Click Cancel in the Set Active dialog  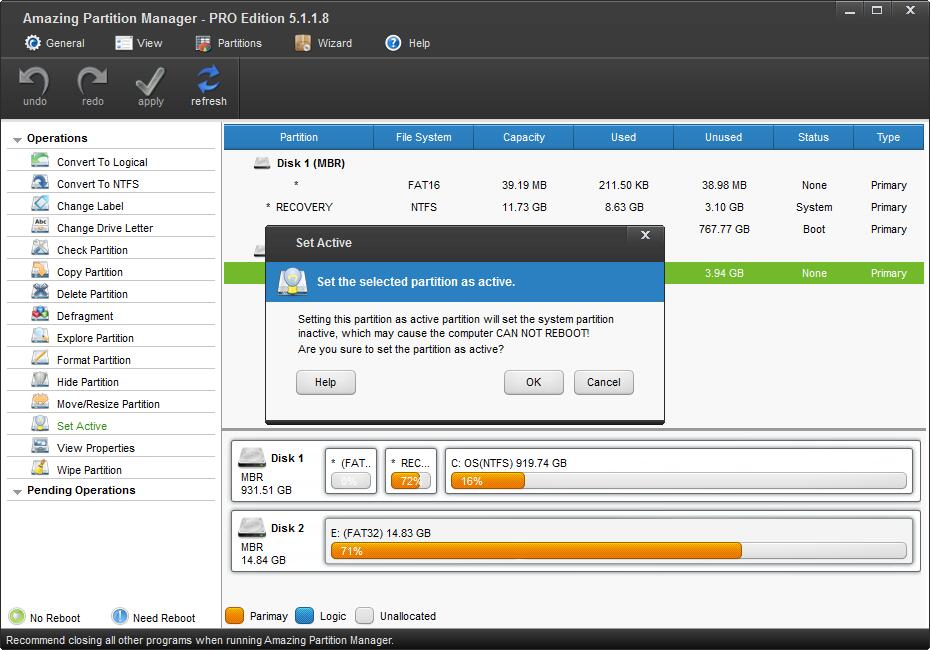[x=603, y=383]
